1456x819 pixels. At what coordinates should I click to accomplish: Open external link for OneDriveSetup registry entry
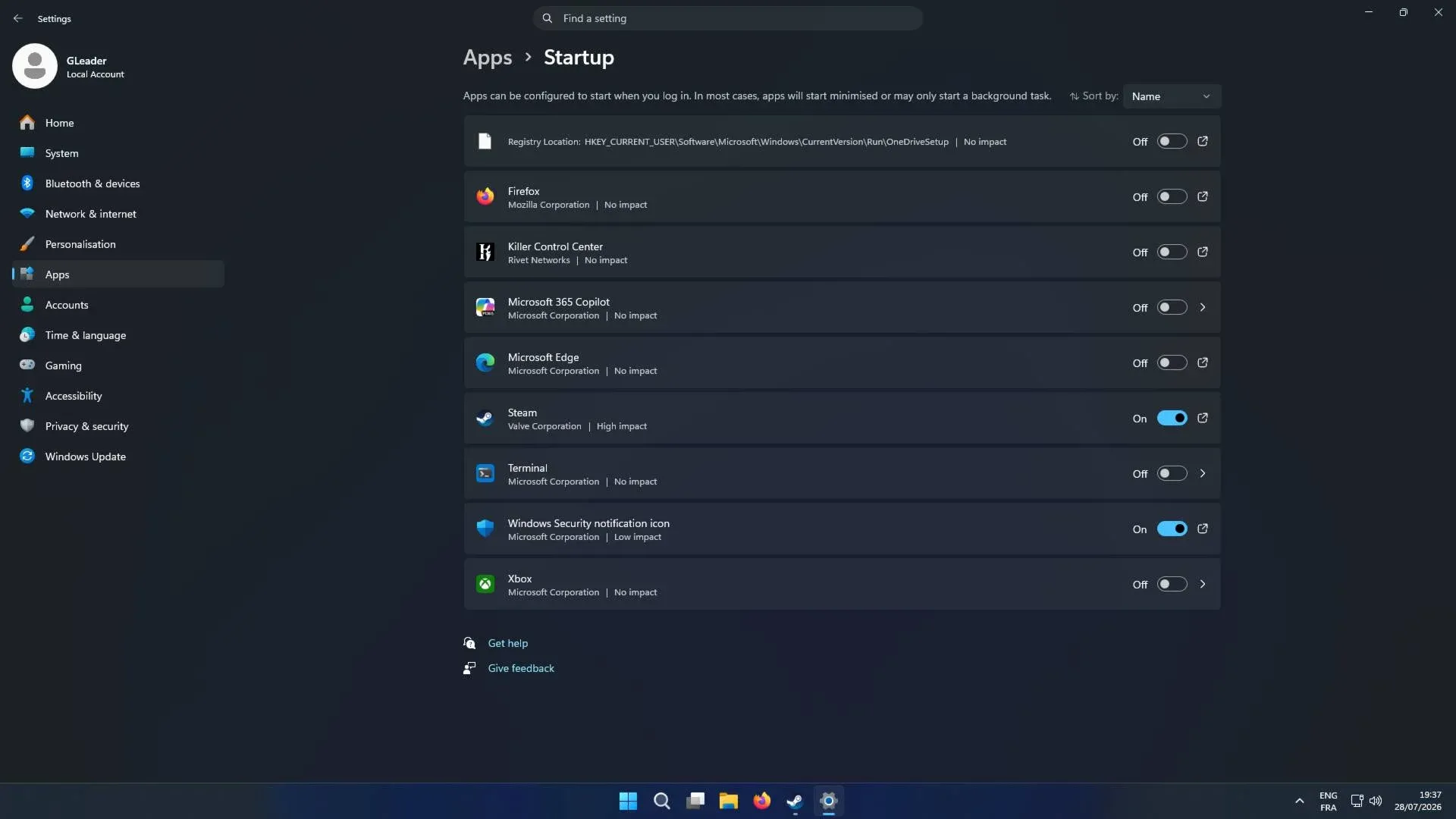click(1203, 142)
